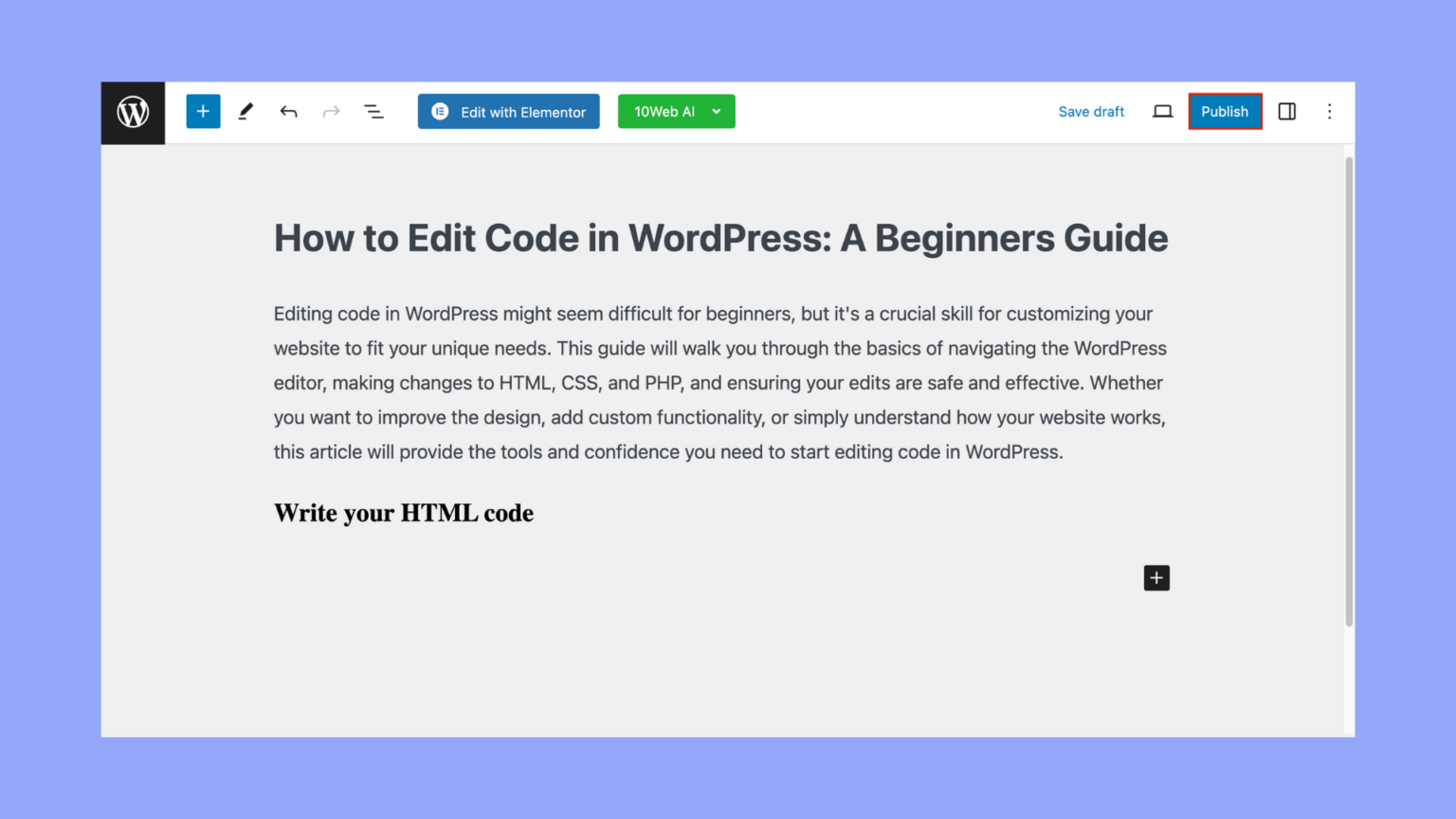Open the Options menu with three dots

click(1329, 111)
